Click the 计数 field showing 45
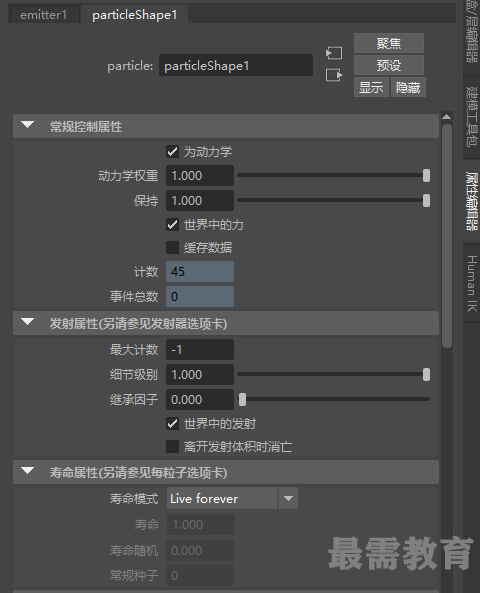The image size is (480, 593). point(200,272)
